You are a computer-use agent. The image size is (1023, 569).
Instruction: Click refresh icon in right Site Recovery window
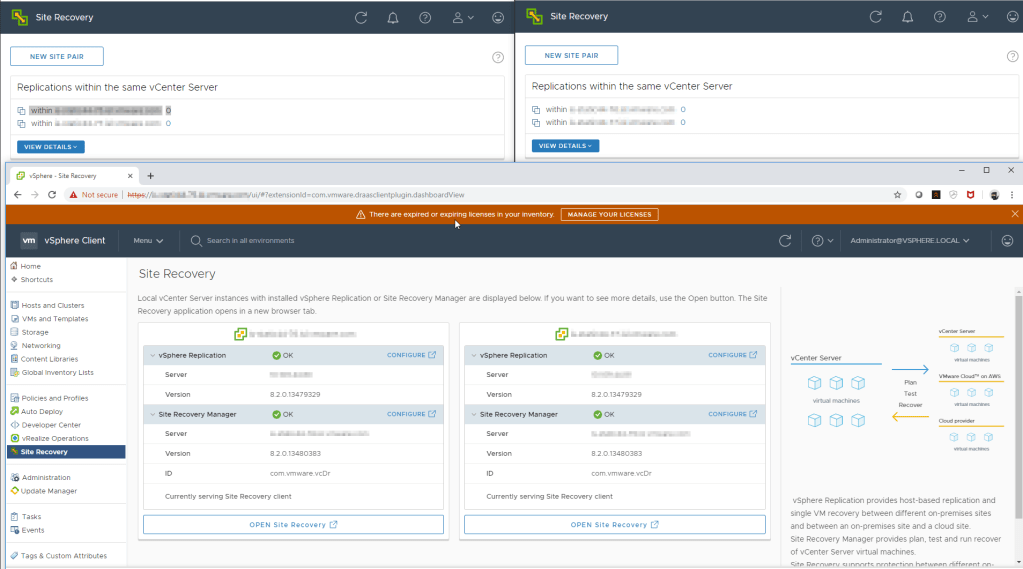coord(876,17)
